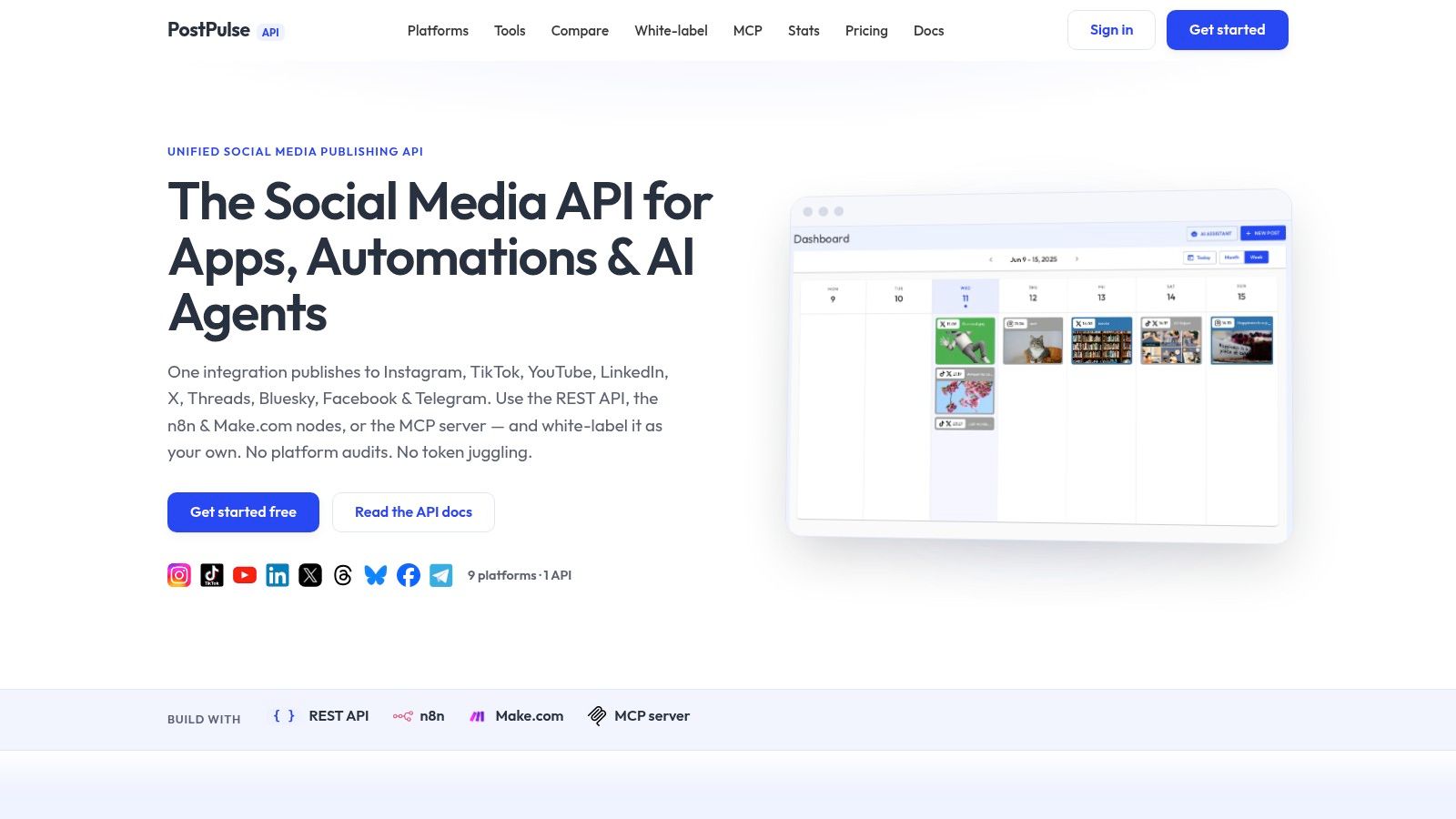Click the Get started button in header
1456x819 pixels.
1227,30
